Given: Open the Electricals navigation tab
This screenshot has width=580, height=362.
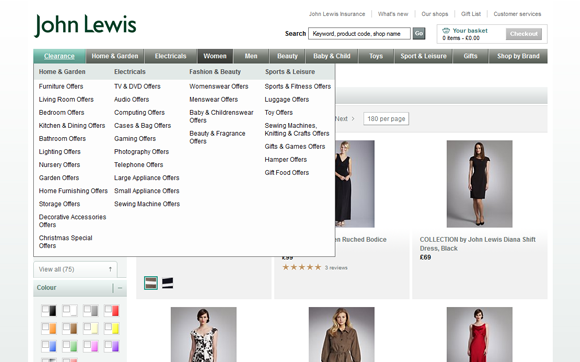Looking at the screenshot, I should pyautogui.click(x=171, y=56).
